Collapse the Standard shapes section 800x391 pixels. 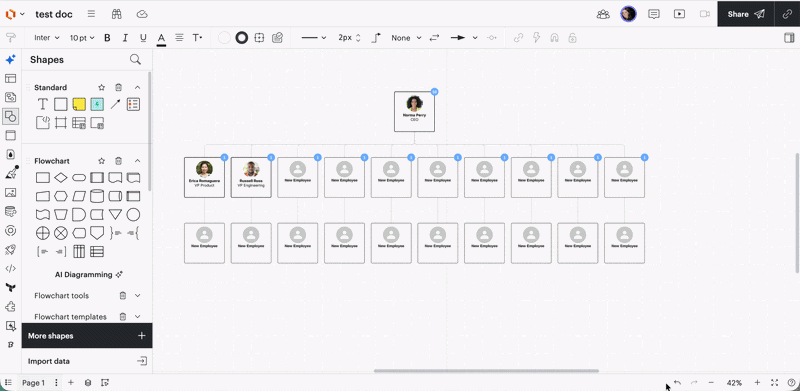[x=137, y=87]
